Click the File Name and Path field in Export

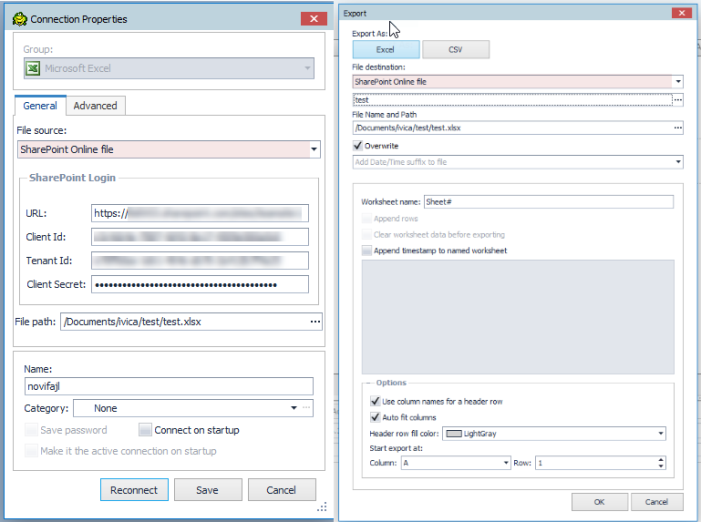[513, 128]
